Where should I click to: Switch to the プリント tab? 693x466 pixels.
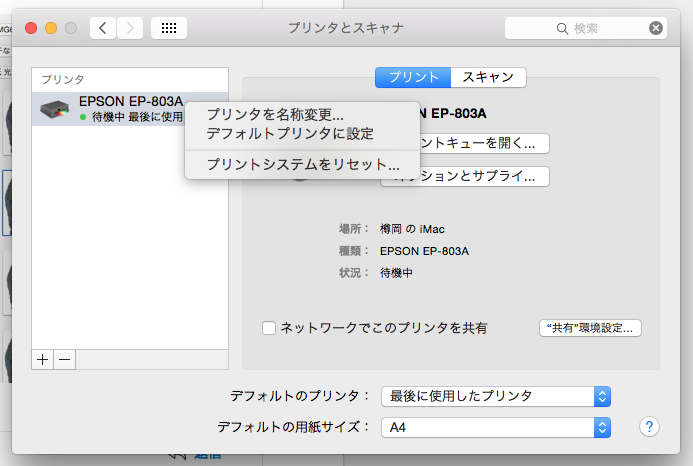413,77
